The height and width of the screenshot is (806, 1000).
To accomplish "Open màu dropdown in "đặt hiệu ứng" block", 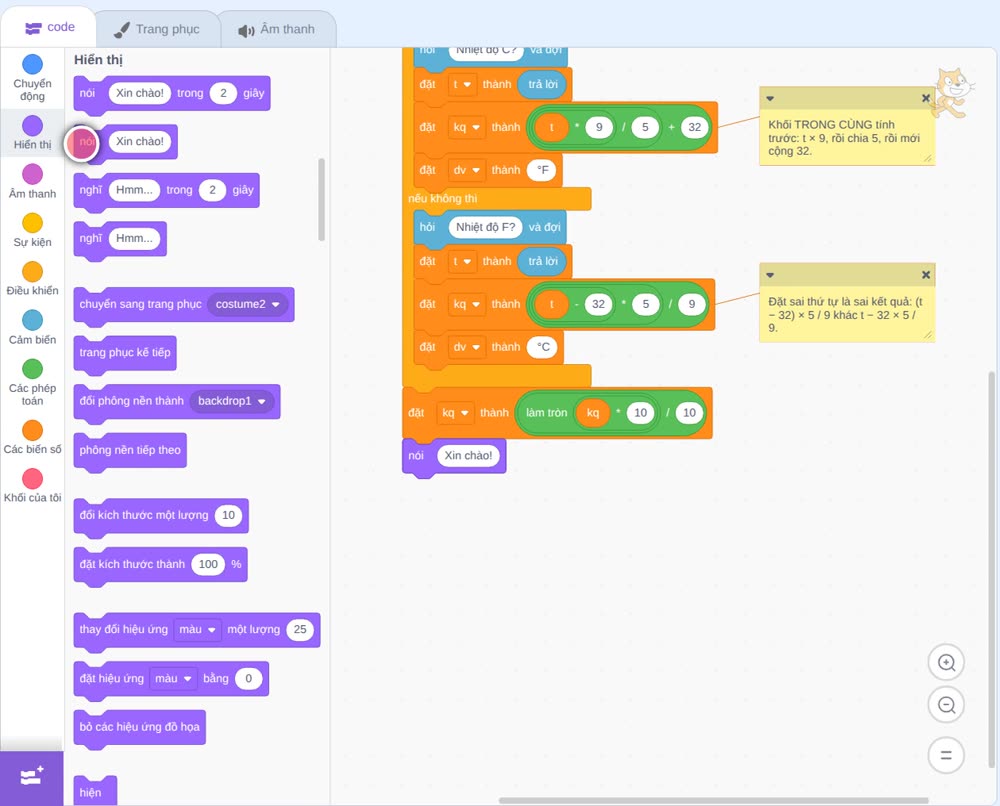I will pos(173,678).
